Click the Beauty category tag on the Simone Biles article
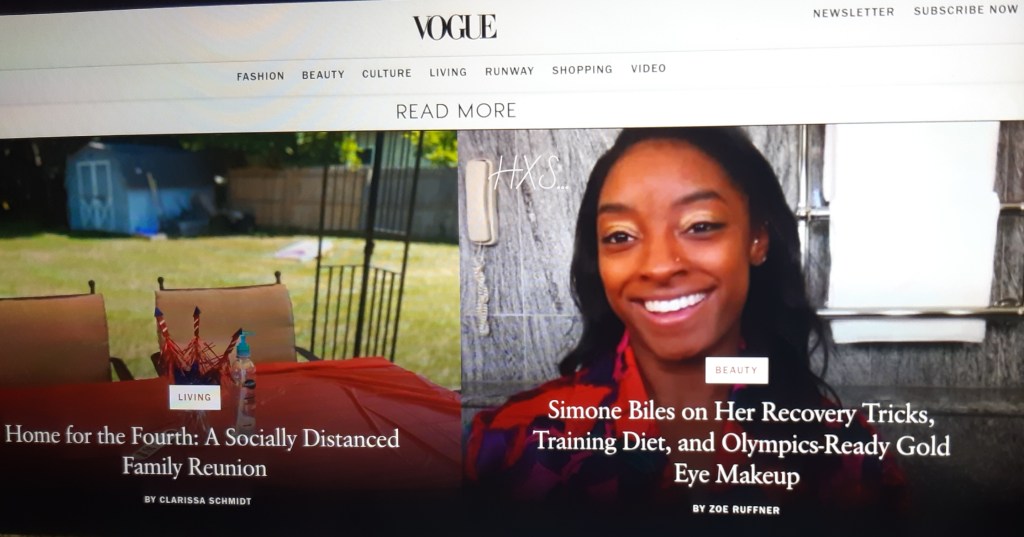The image size is (1024, 537). (x=737, y=370)
